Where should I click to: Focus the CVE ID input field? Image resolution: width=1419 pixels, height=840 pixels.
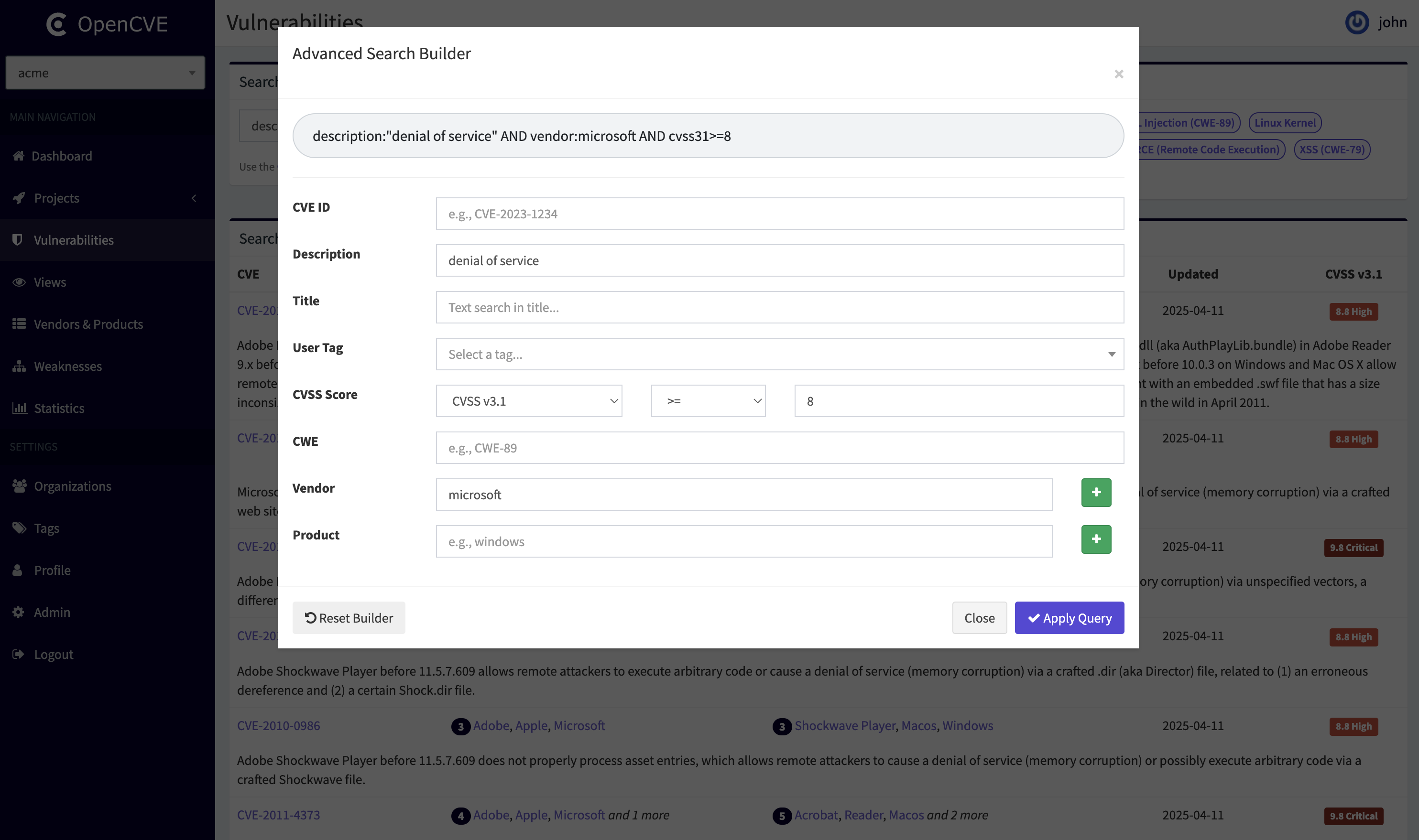click(x=779, y=214)
